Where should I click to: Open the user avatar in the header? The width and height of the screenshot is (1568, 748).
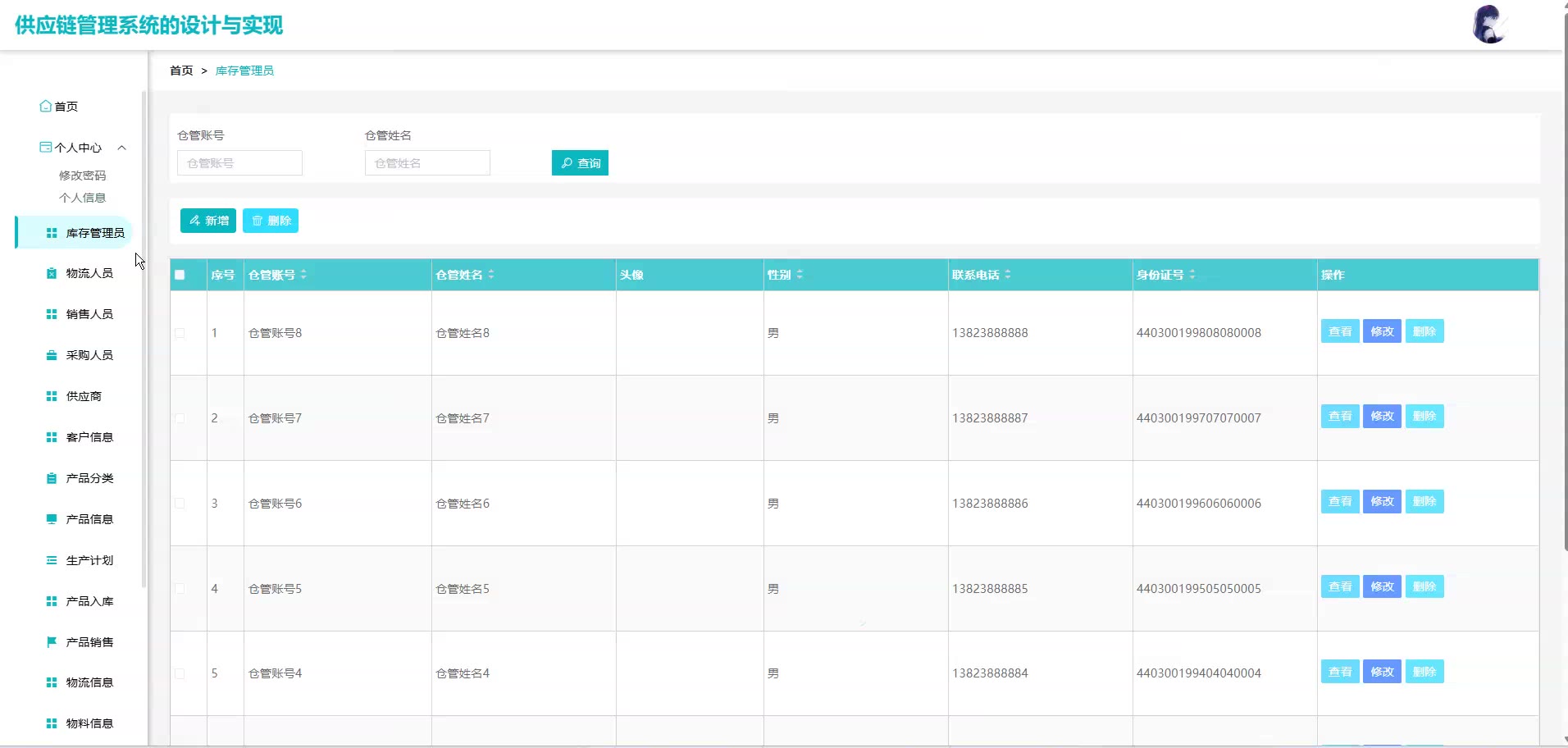1488,25
